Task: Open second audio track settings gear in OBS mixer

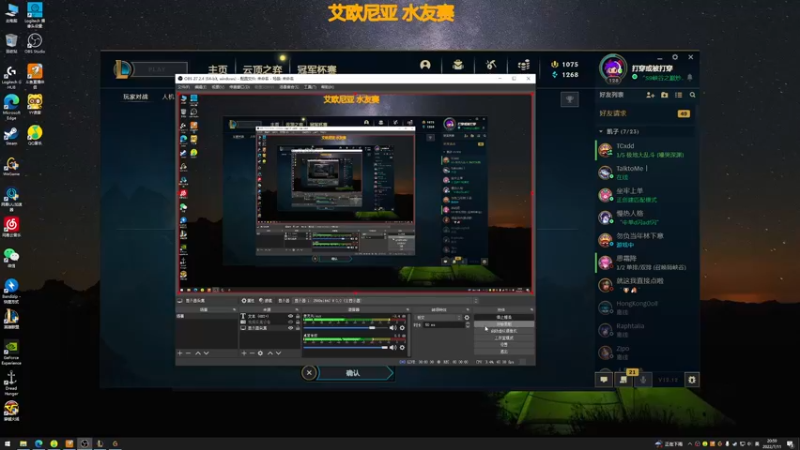Action: [x=402, y=347]
